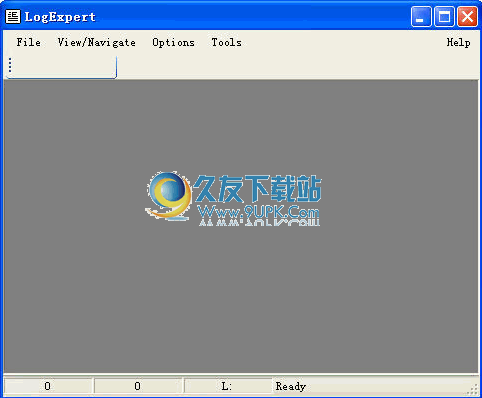Screen dimensions: 482x398
Task: Click the second "0" status bar cell
Action: (x=138, y=386)
